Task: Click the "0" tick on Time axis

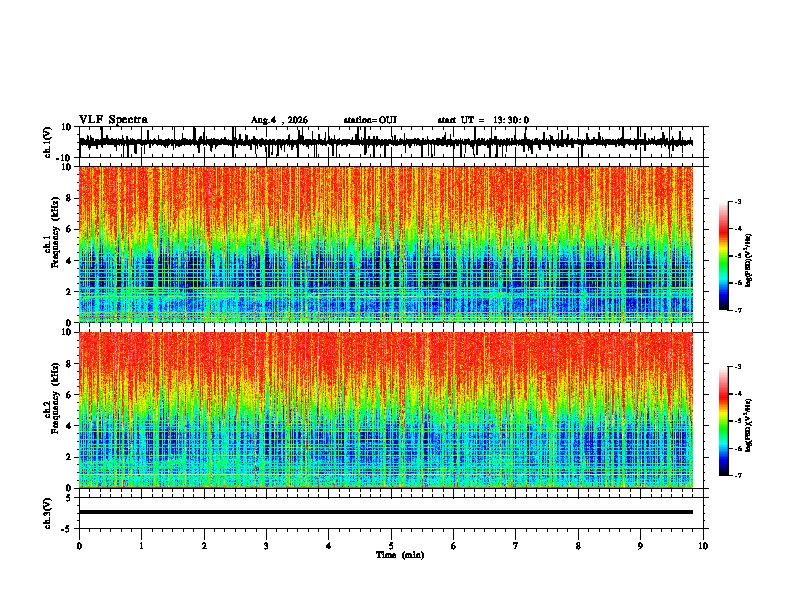Action: click(x=79, y=546)
